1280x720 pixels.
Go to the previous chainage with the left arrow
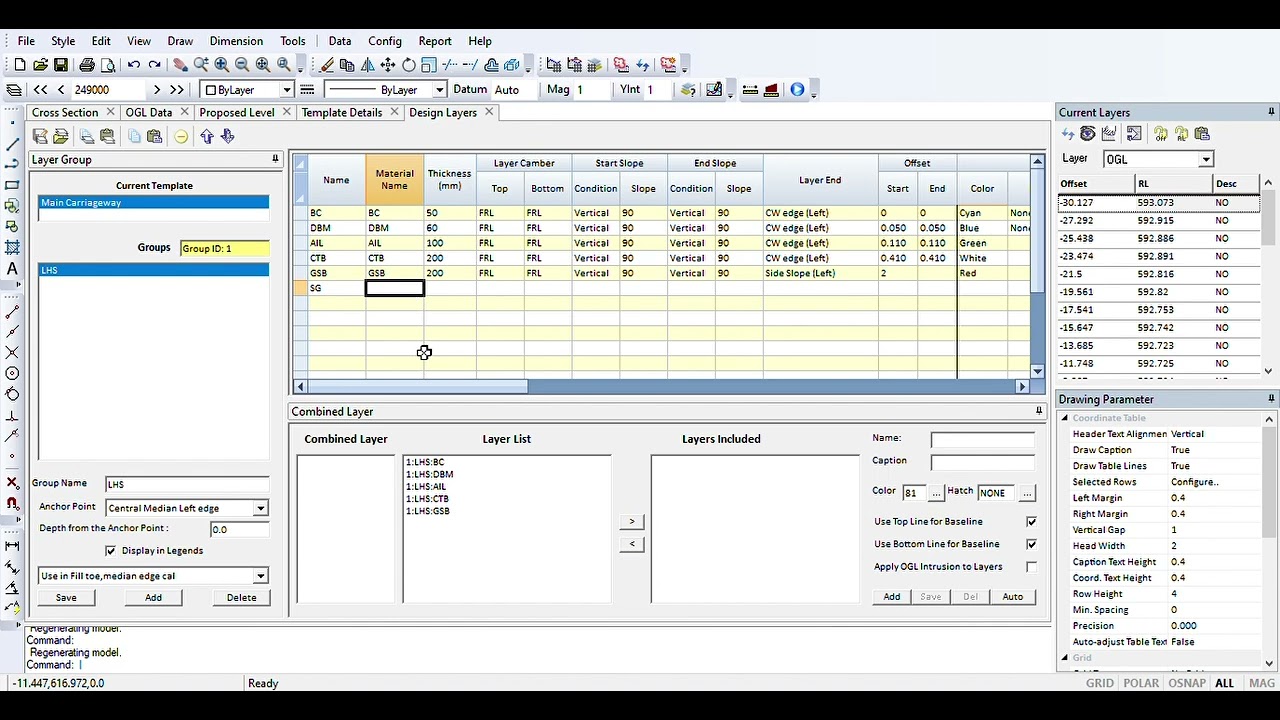61,89
